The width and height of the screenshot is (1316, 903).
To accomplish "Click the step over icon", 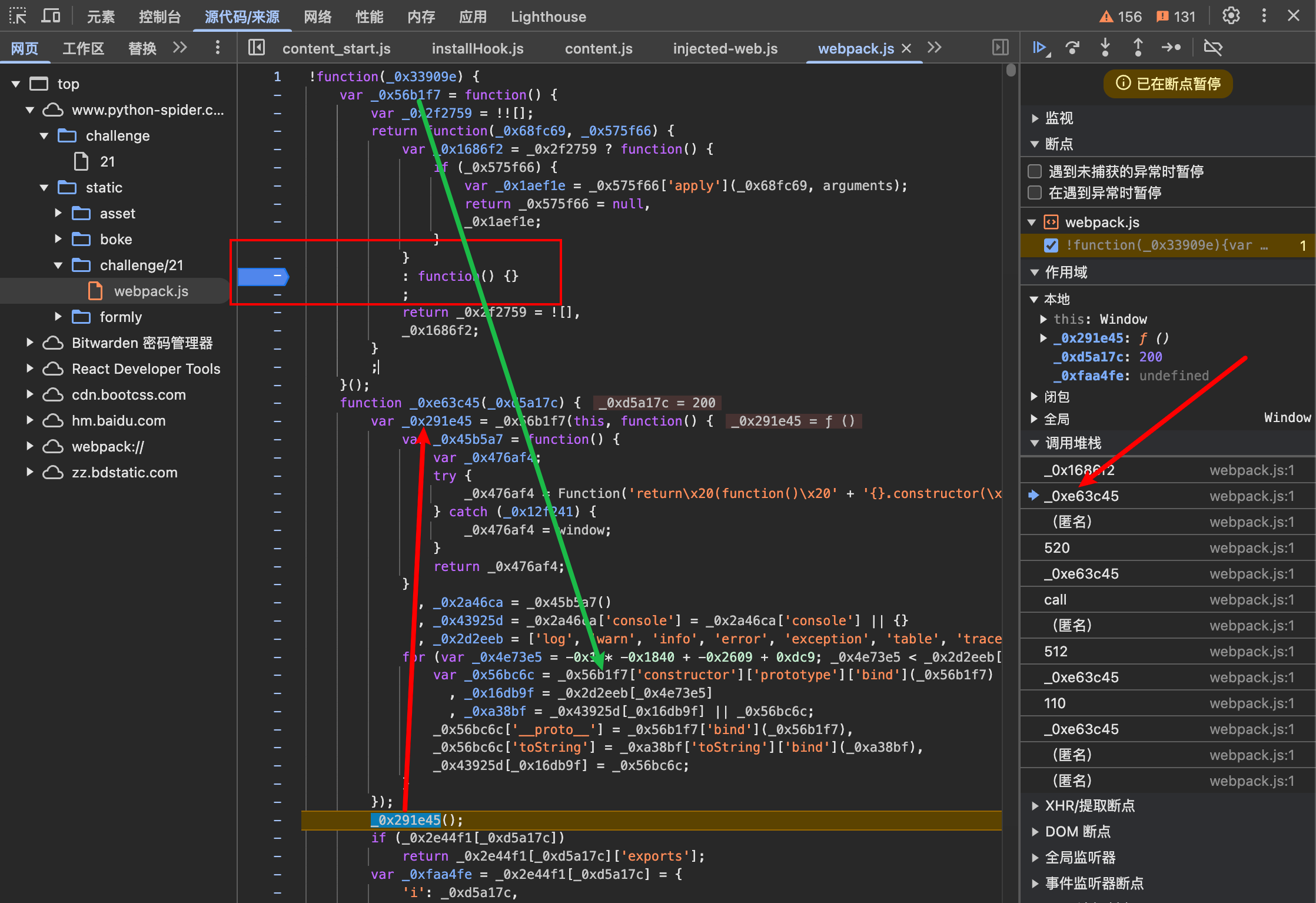I will tap(1072, 48).
